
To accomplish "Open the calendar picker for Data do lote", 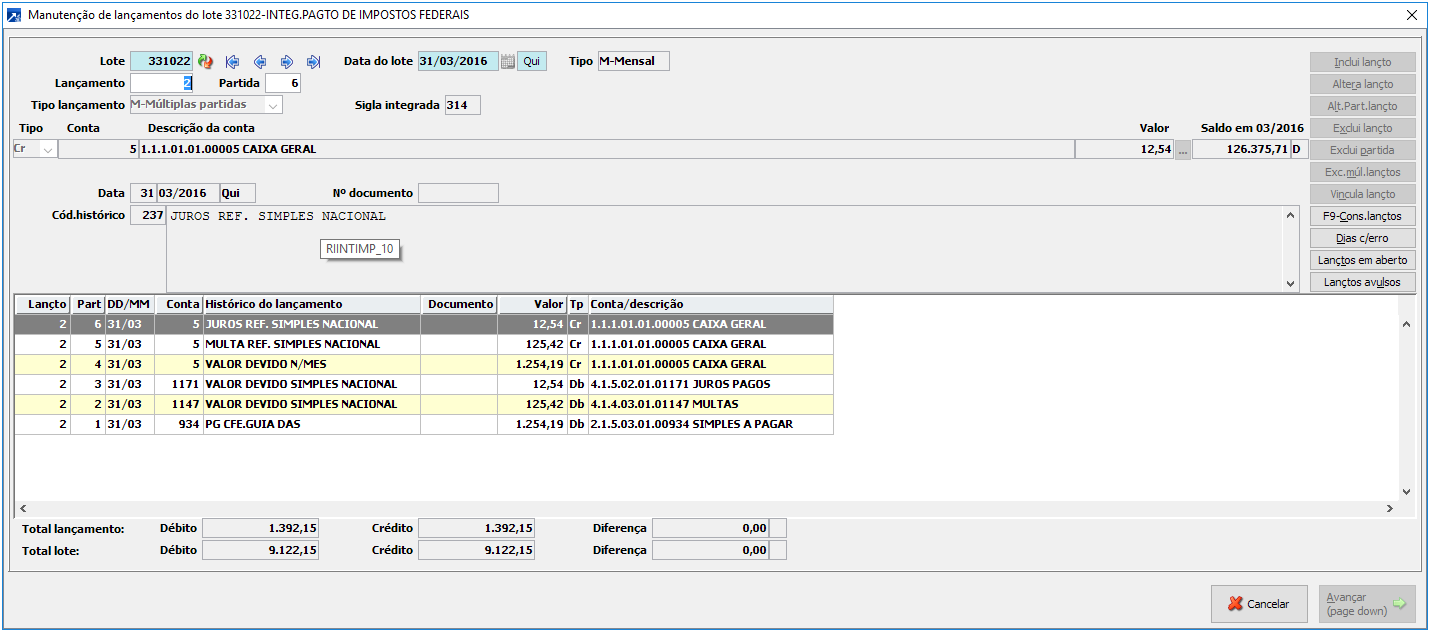I will (508, 62).
